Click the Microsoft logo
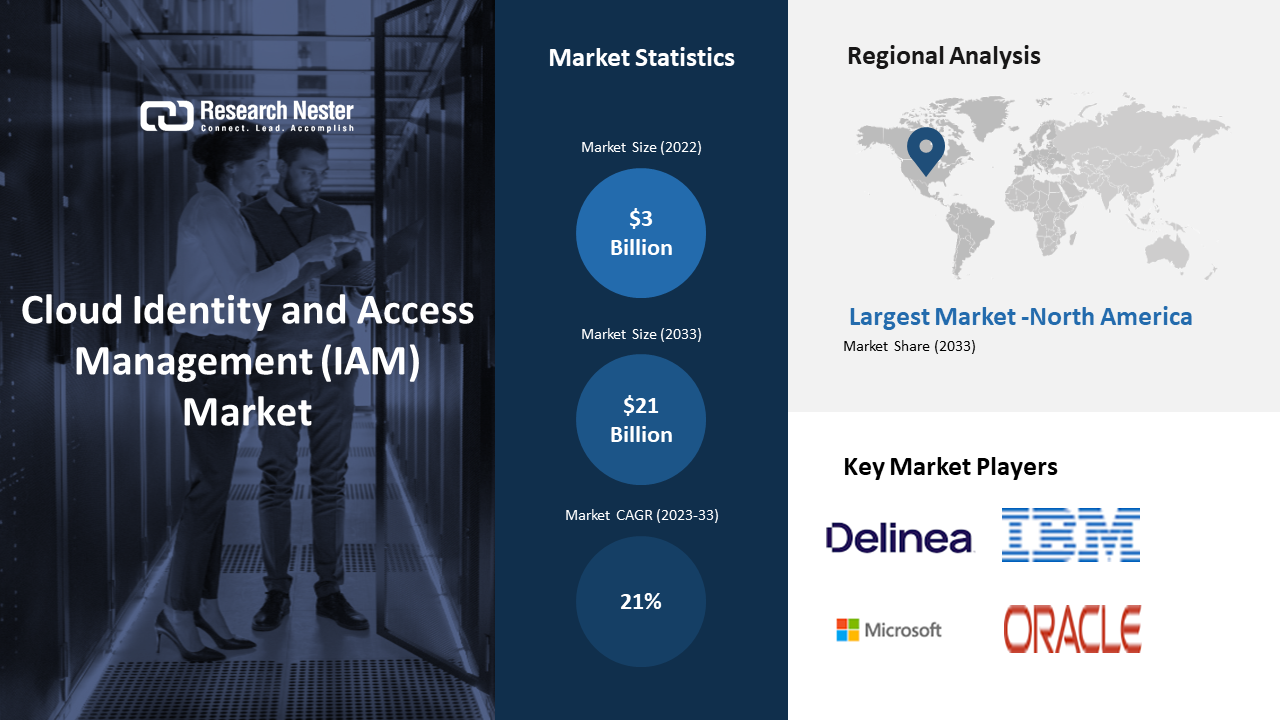Viewport: 1280px width, 720px height. pos(889,630)
